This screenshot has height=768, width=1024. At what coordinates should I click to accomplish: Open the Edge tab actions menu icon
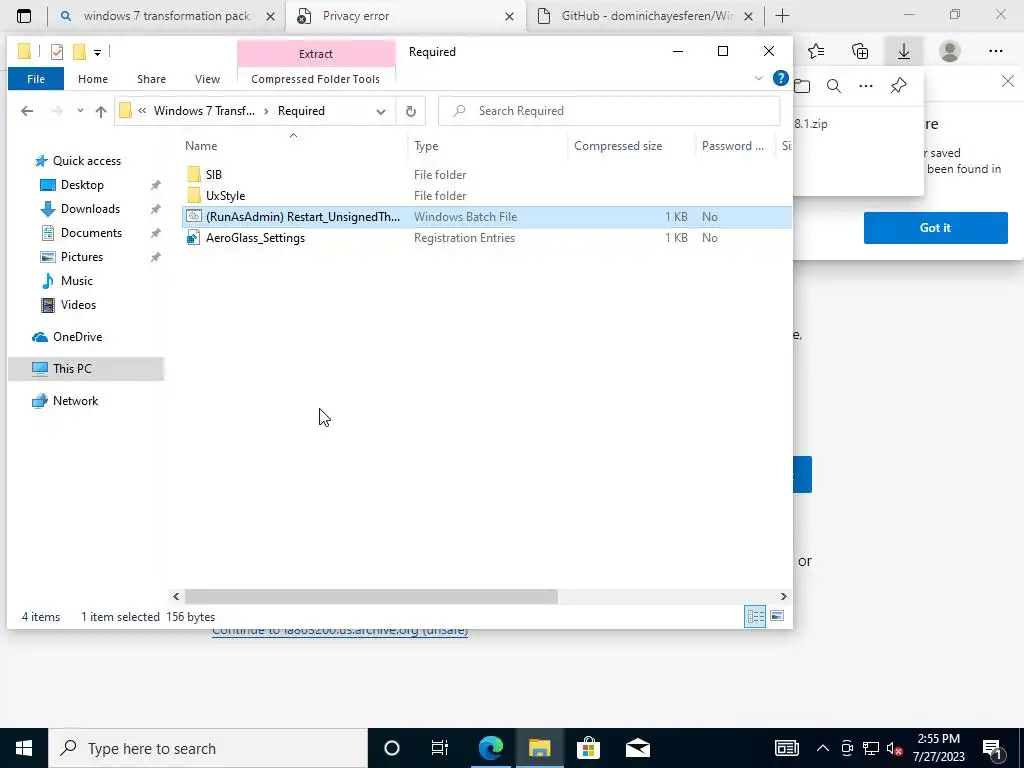tap(24, 16)
